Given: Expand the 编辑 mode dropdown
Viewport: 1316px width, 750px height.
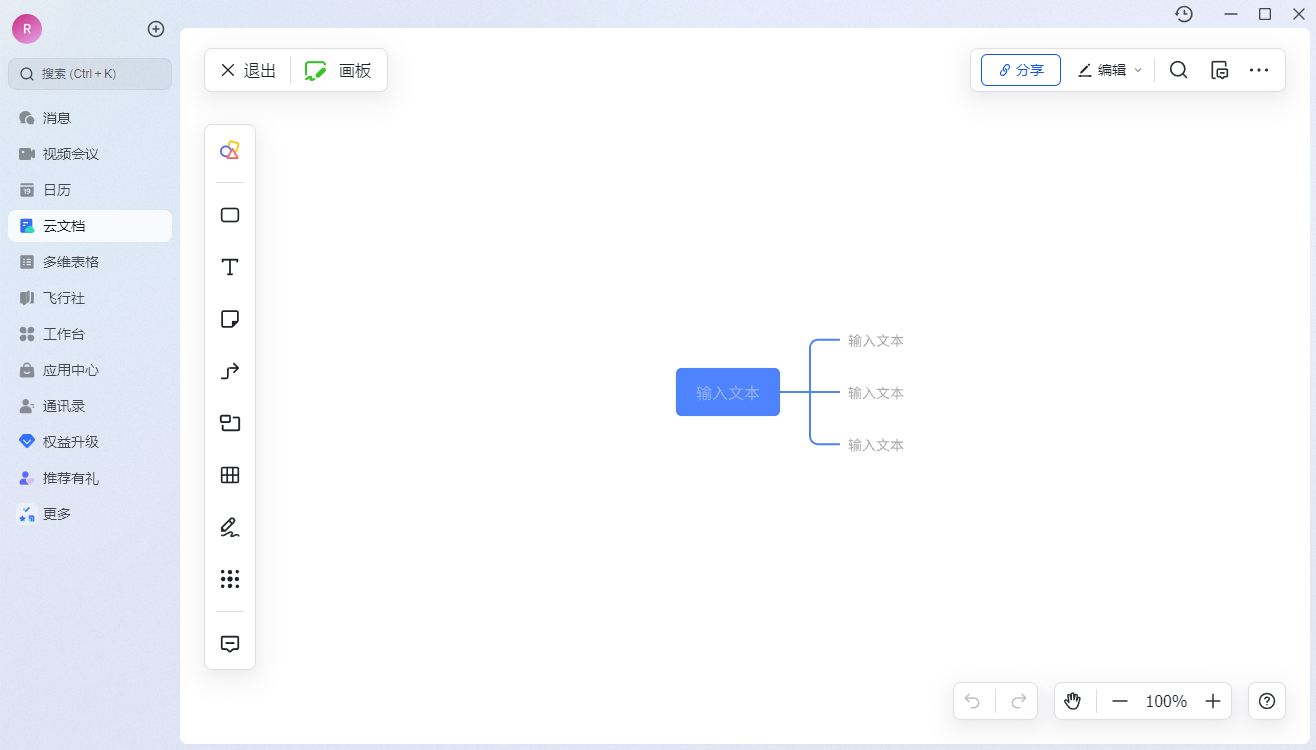Looking at the screenshot, I should coord(1109,70).
